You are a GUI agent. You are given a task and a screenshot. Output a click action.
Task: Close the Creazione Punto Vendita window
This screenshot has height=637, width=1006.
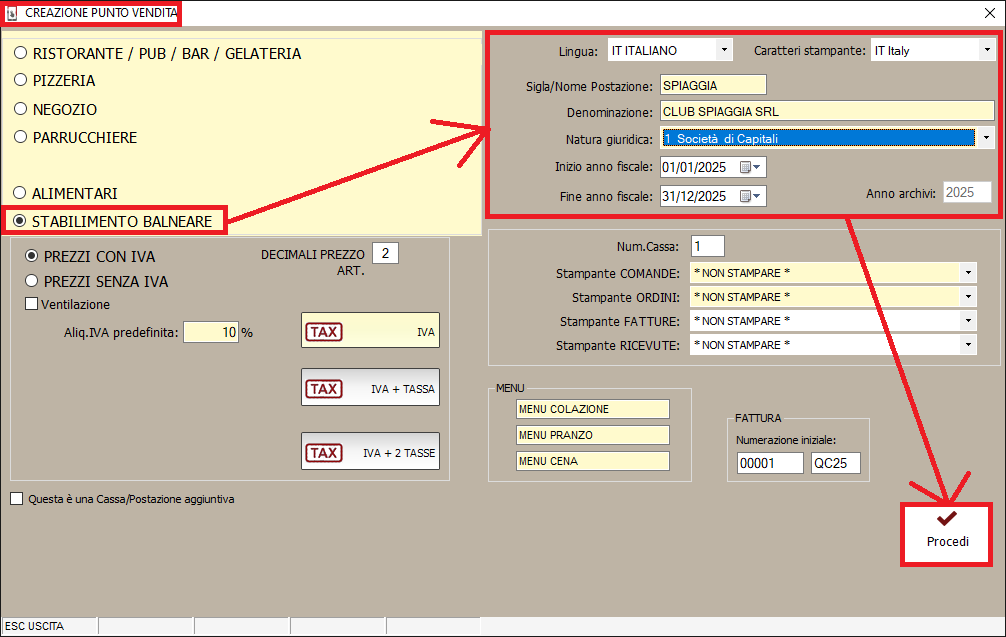[989, 13]
